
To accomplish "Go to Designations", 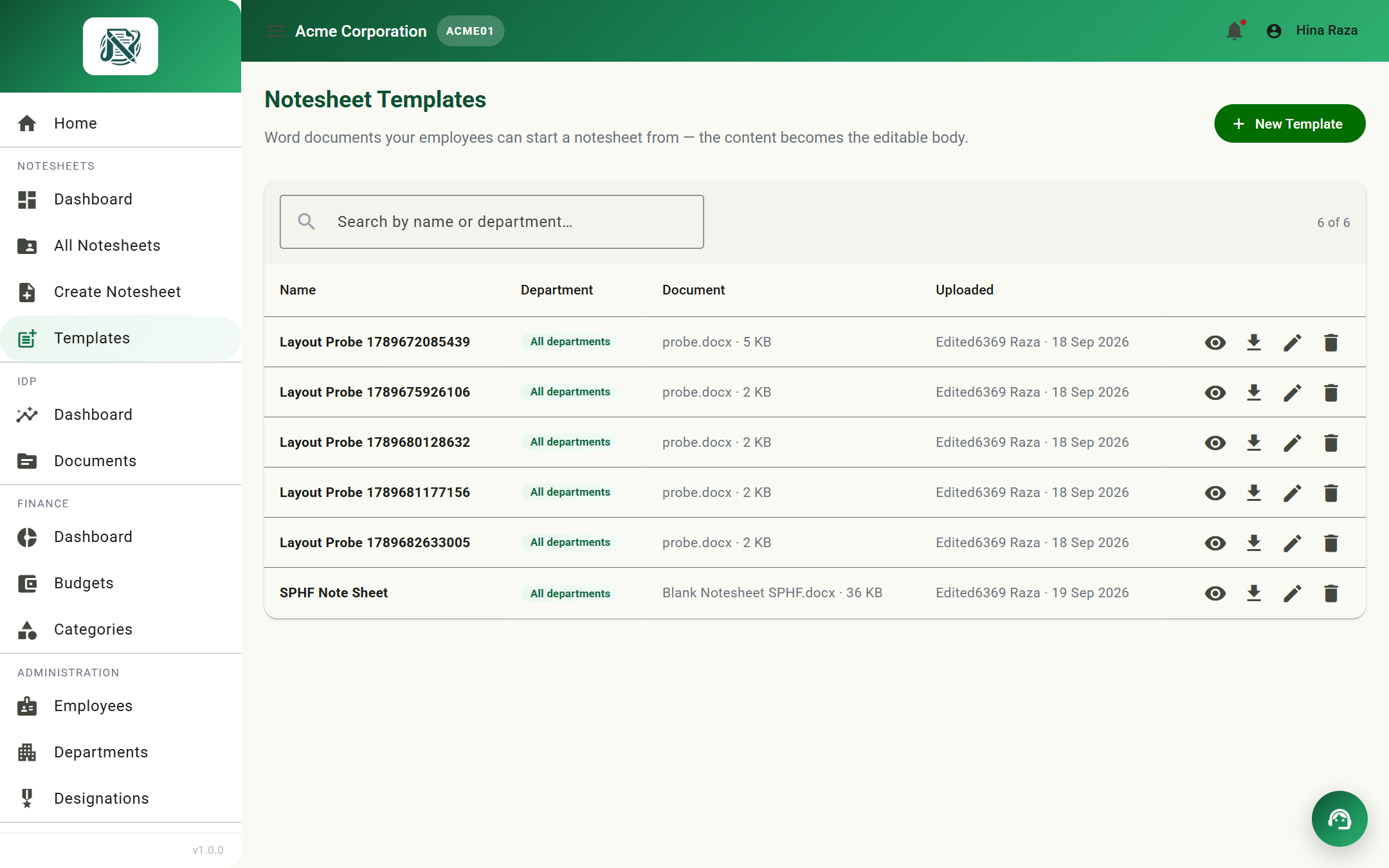I will pos(120,799).
